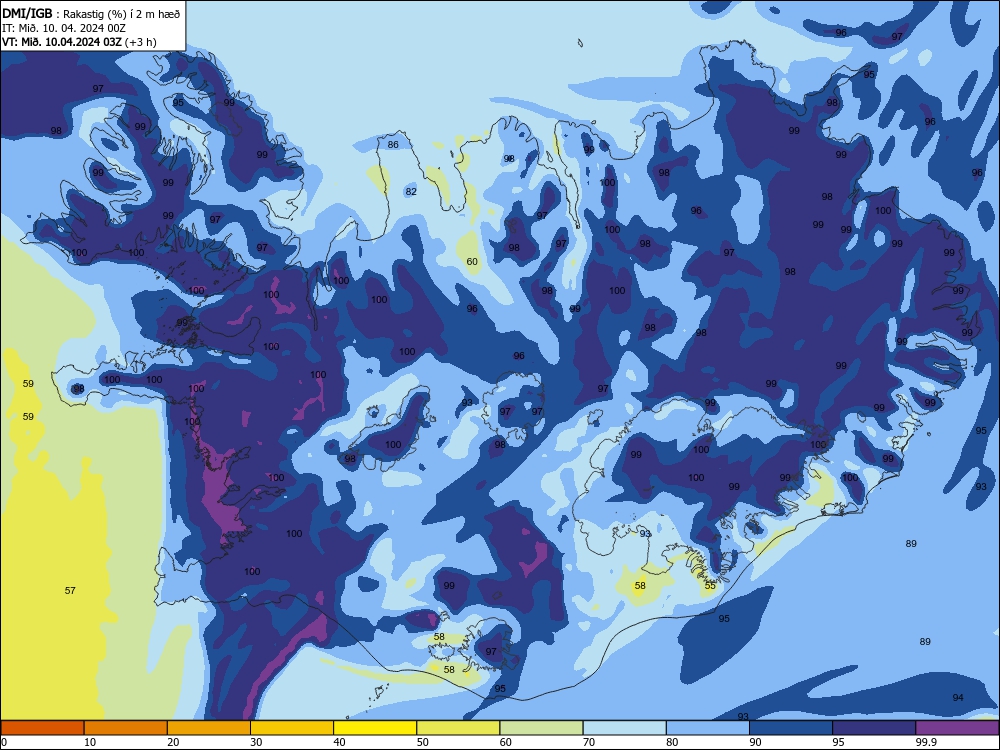This screenshot has height=750, width=1000.
Task: Pick the 95–99.9 dark indigo legend swatch
Action: tap(874, 728)
